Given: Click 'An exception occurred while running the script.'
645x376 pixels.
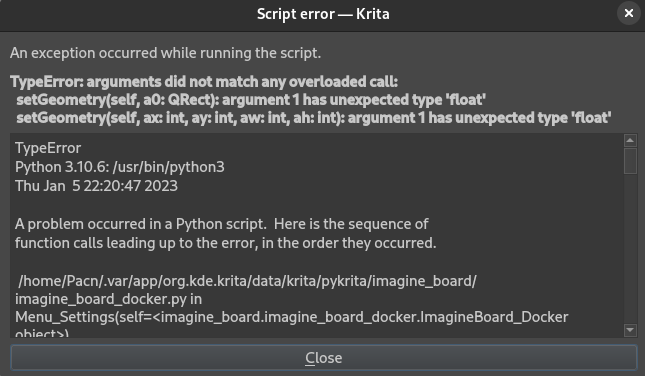Looking at the screenshot, I should click(x=165, y=53).
